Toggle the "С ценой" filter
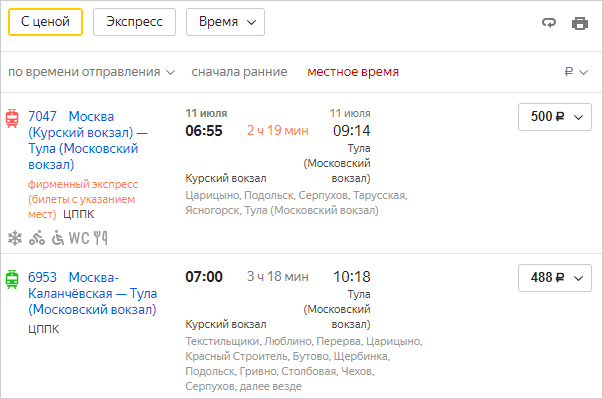 [x=45, y=22]
